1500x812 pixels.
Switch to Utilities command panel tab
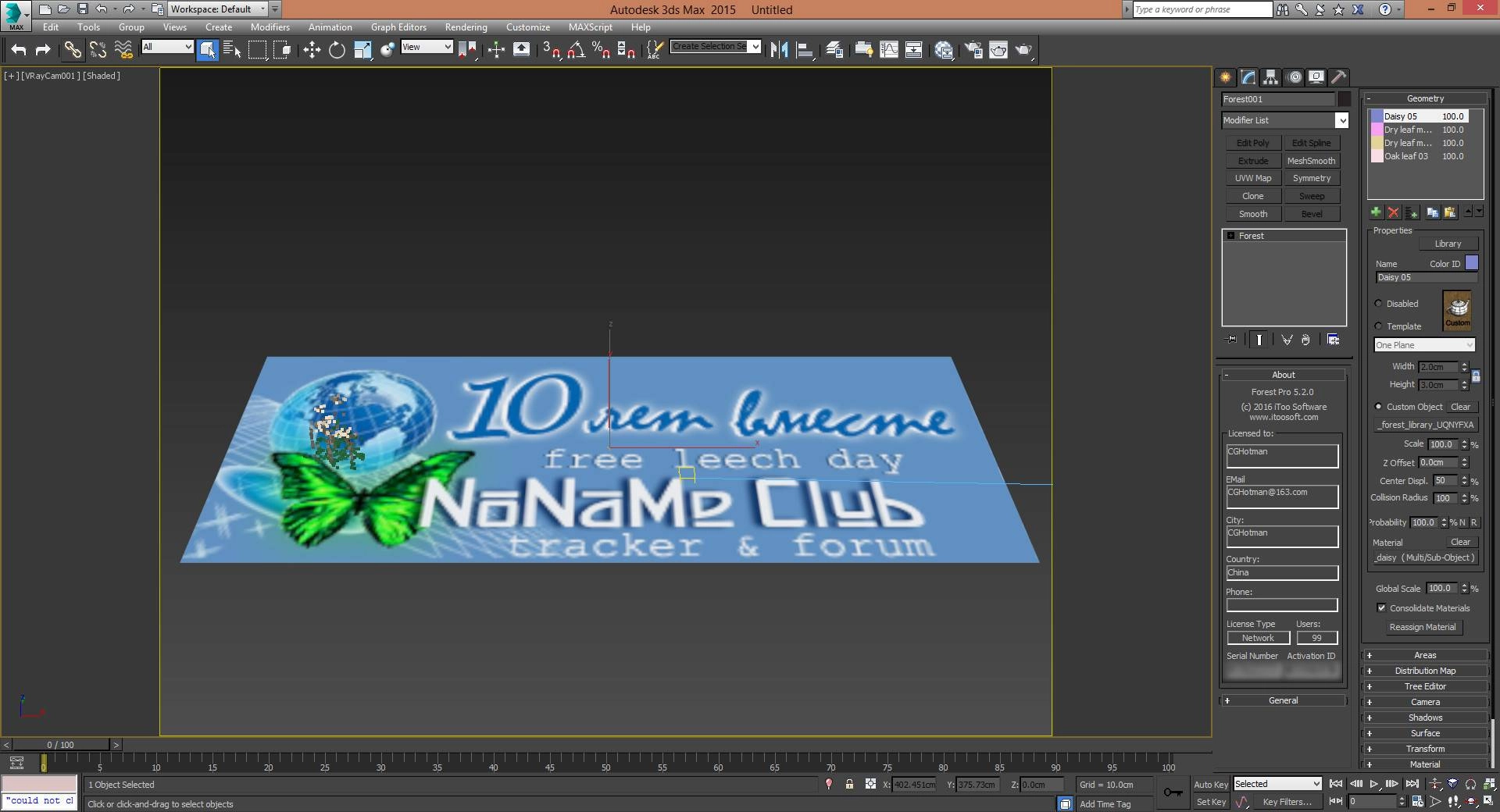[x=1339, y=77]
